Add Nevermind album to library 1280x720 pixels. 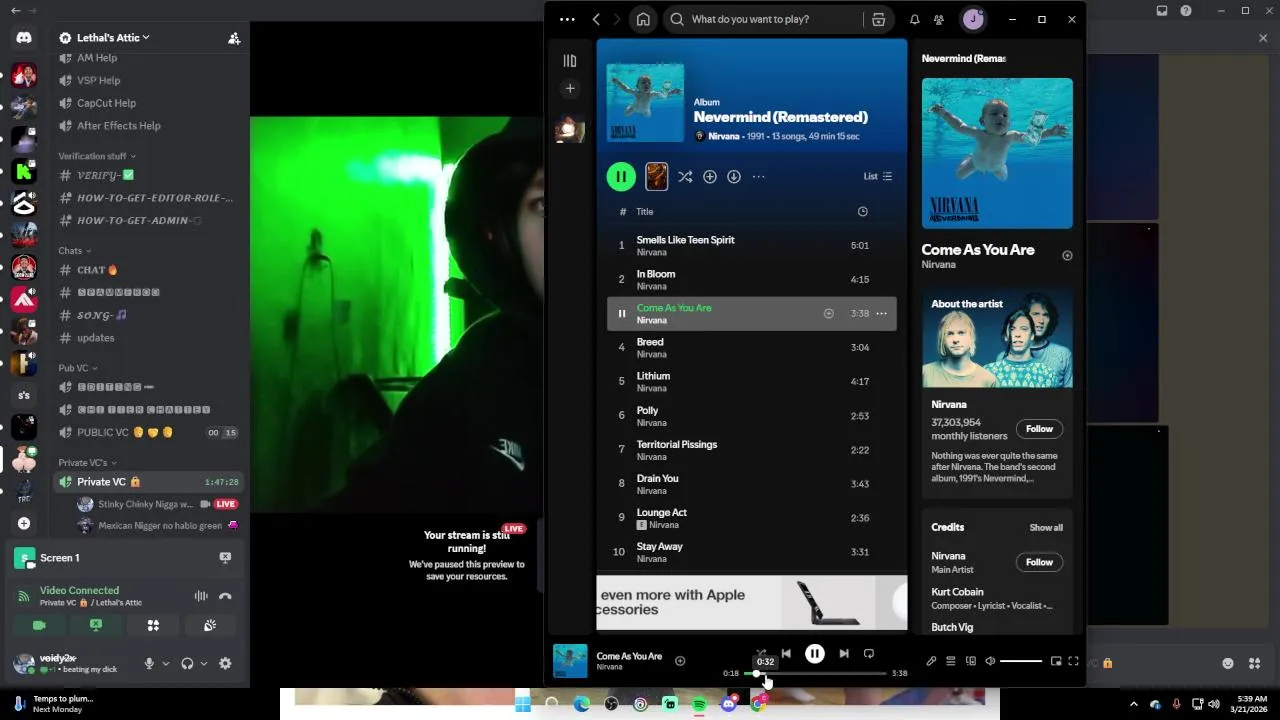point(709,176)
